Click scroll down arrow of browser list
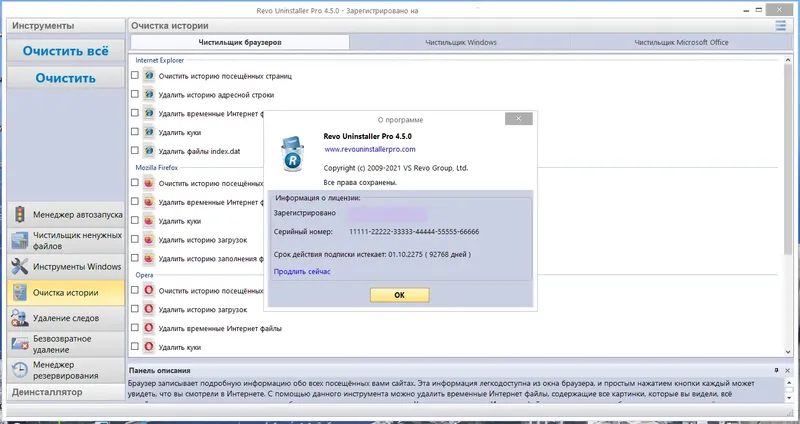The width and height of the screenshot is (800, 424). (788, 352)
